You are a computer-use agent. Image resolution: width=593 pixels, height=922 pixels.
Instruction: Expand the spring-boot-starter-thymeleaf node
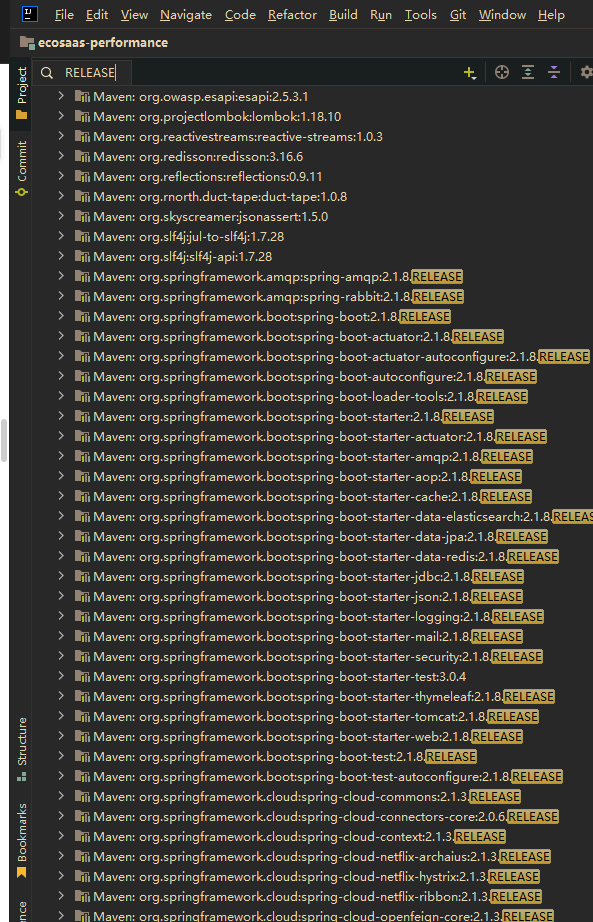(x=61, y=696)
